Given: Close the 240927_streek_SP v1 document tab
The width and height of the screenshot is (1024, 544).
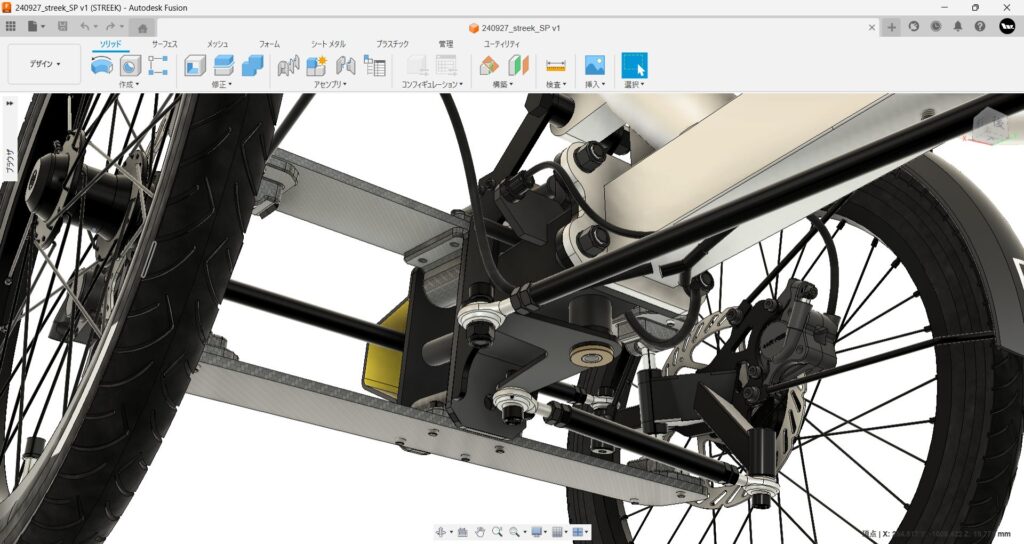Looking at the screenshot, I should click(x=872, y=27).
